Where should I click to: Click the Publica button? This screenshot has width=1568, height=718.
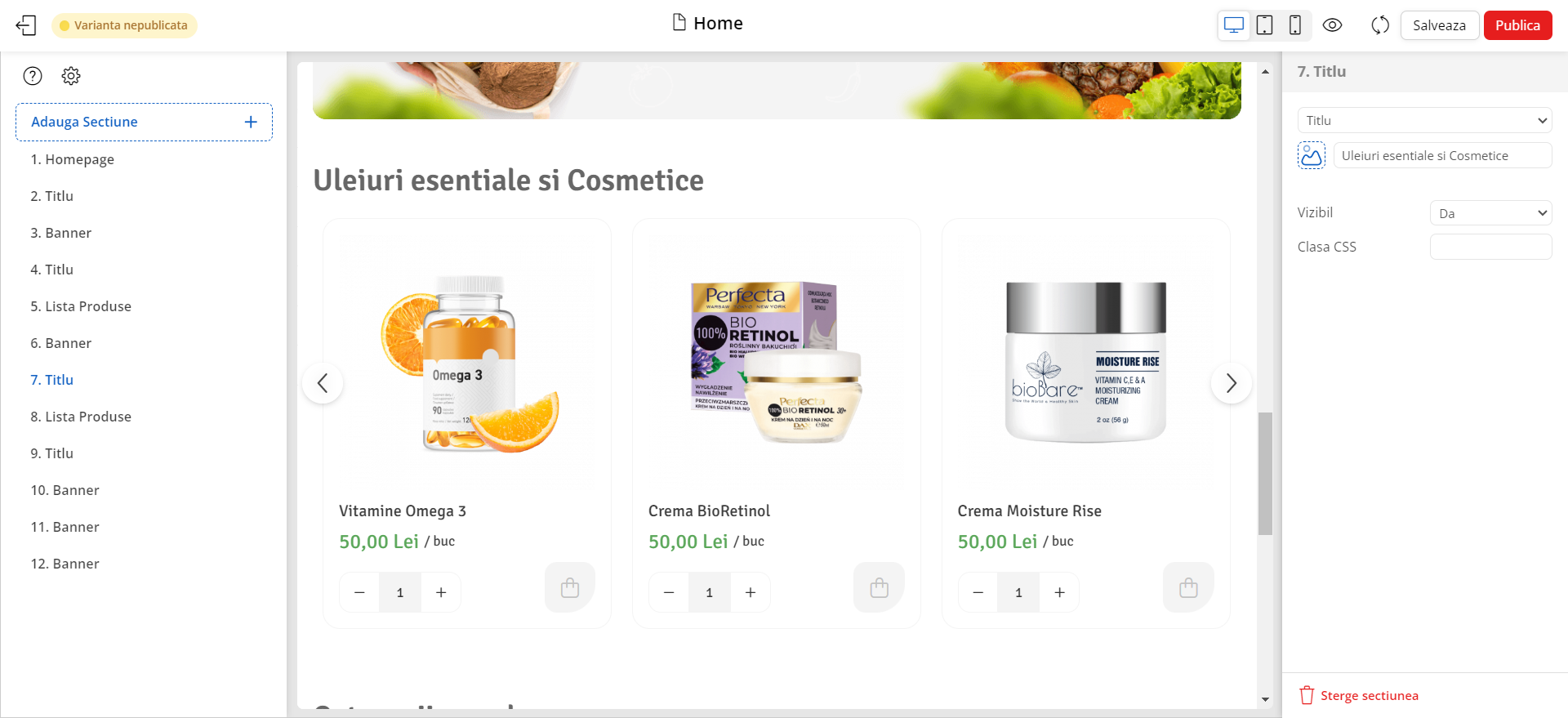1517,25
